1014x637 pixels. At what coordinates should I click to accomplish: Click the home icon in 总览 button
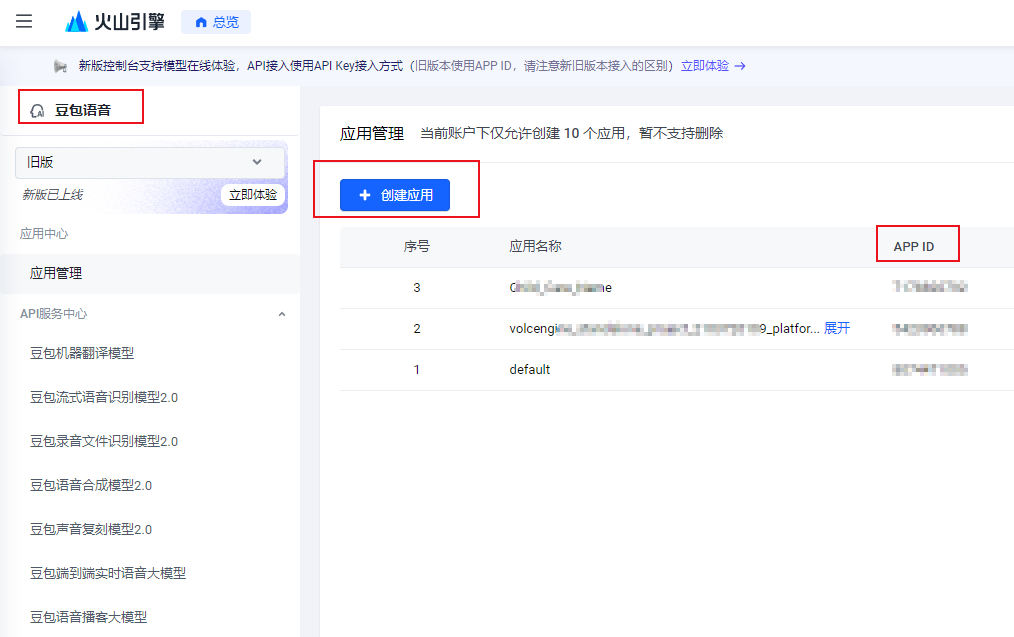pyautogui.click(x=201, y=23)
